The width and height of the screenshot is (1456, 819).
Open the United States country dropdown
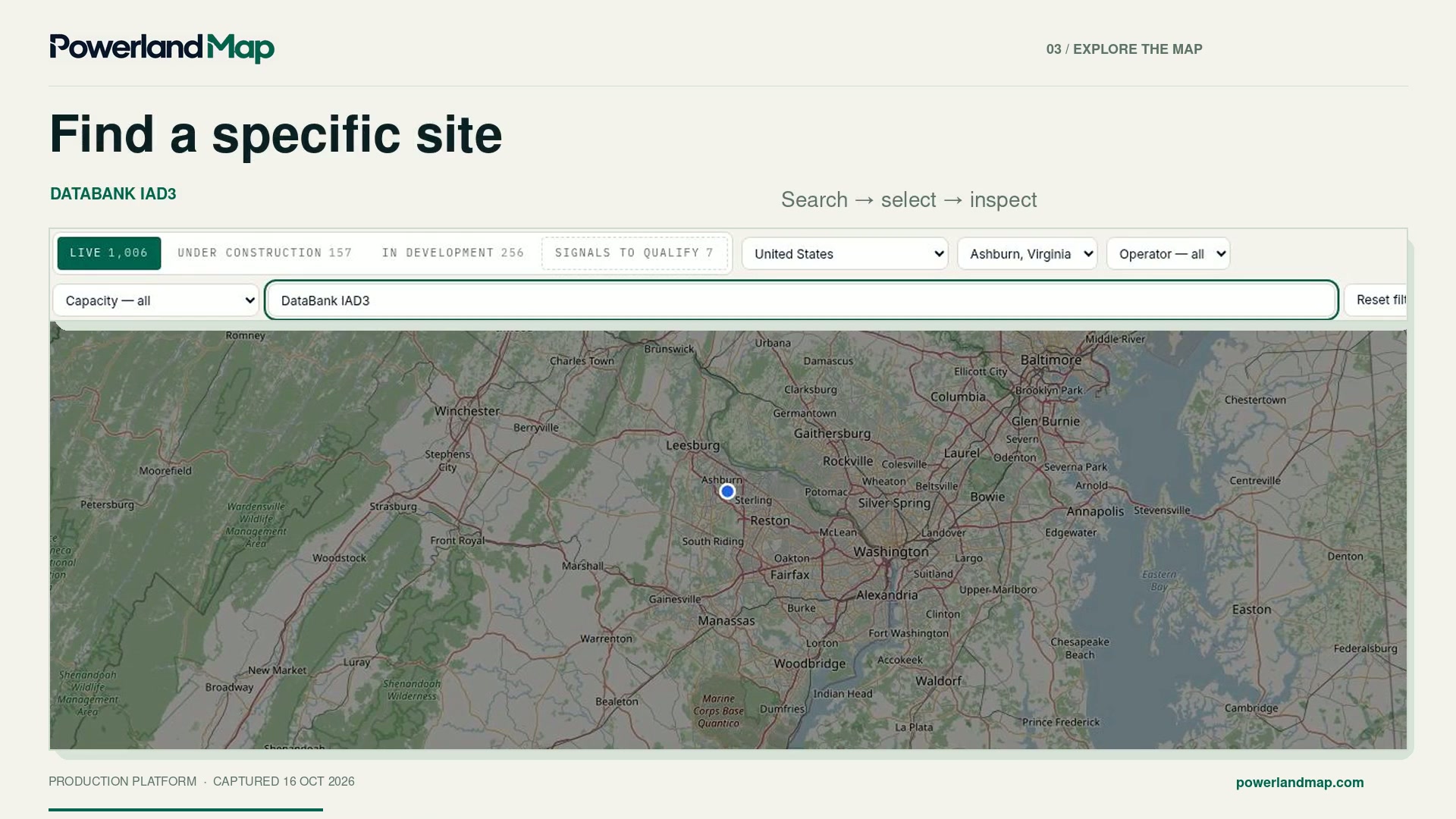click(x=845, y=254)
